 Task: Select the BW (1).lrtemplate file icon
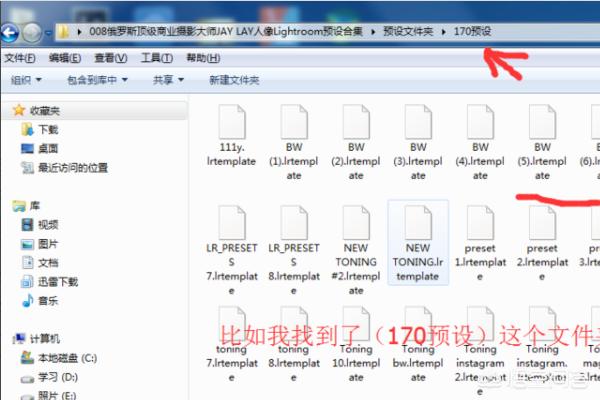coord(294,122)
